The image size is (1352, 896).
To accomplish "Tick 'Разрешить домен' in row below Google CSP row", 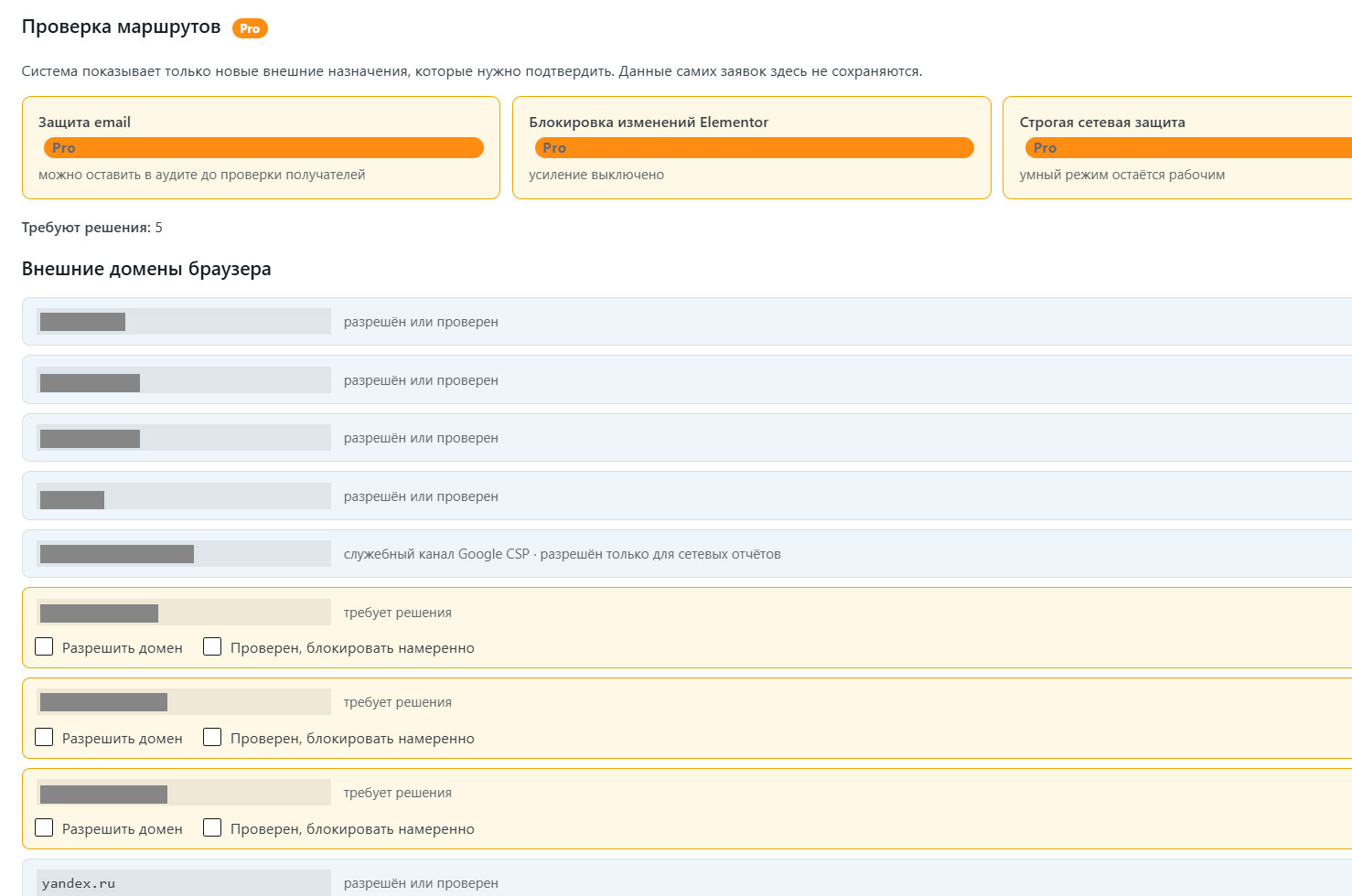I will tap(44, 647).
